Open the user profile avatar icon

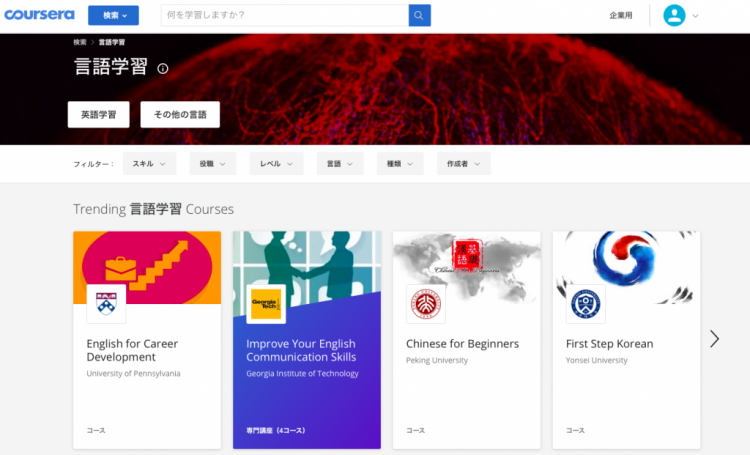pyautogui.click(x=674, y=15)
